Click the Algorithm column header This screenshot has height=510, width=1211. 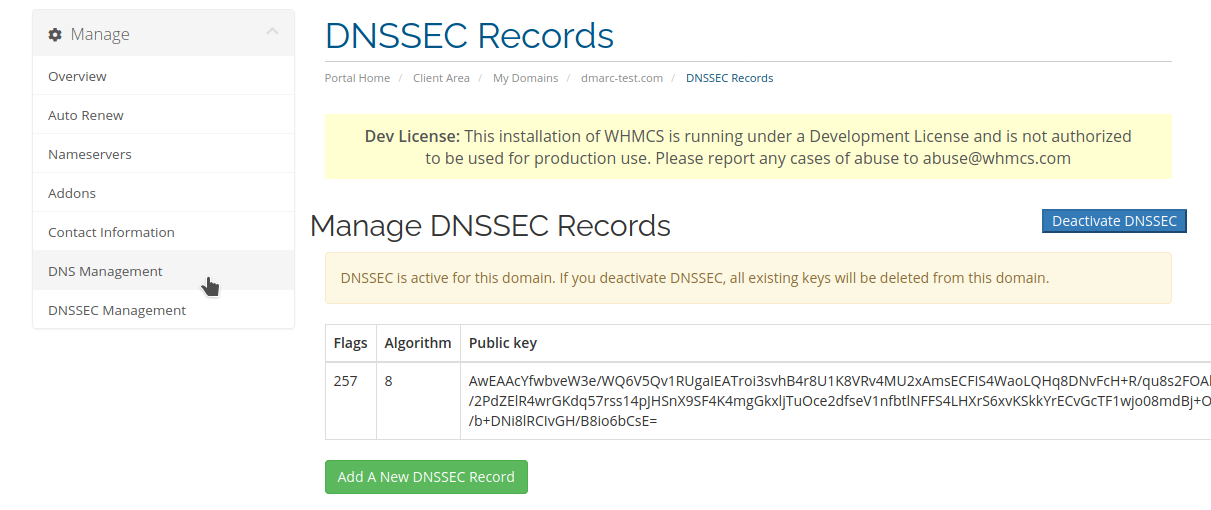coord(418,343)
